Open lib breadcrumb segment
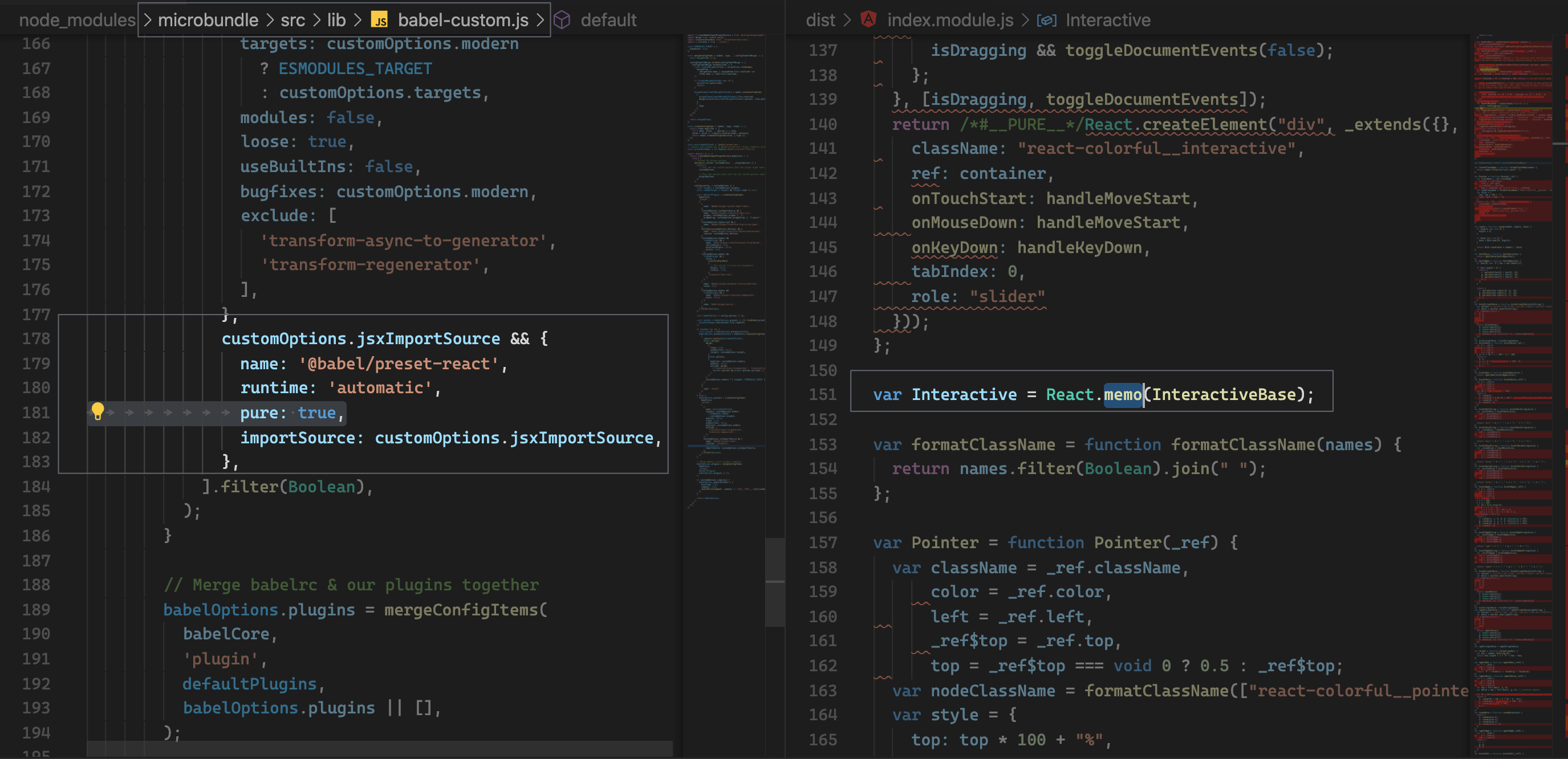The width and height of the screenshot is (1568, 759). tap(336, 20)
